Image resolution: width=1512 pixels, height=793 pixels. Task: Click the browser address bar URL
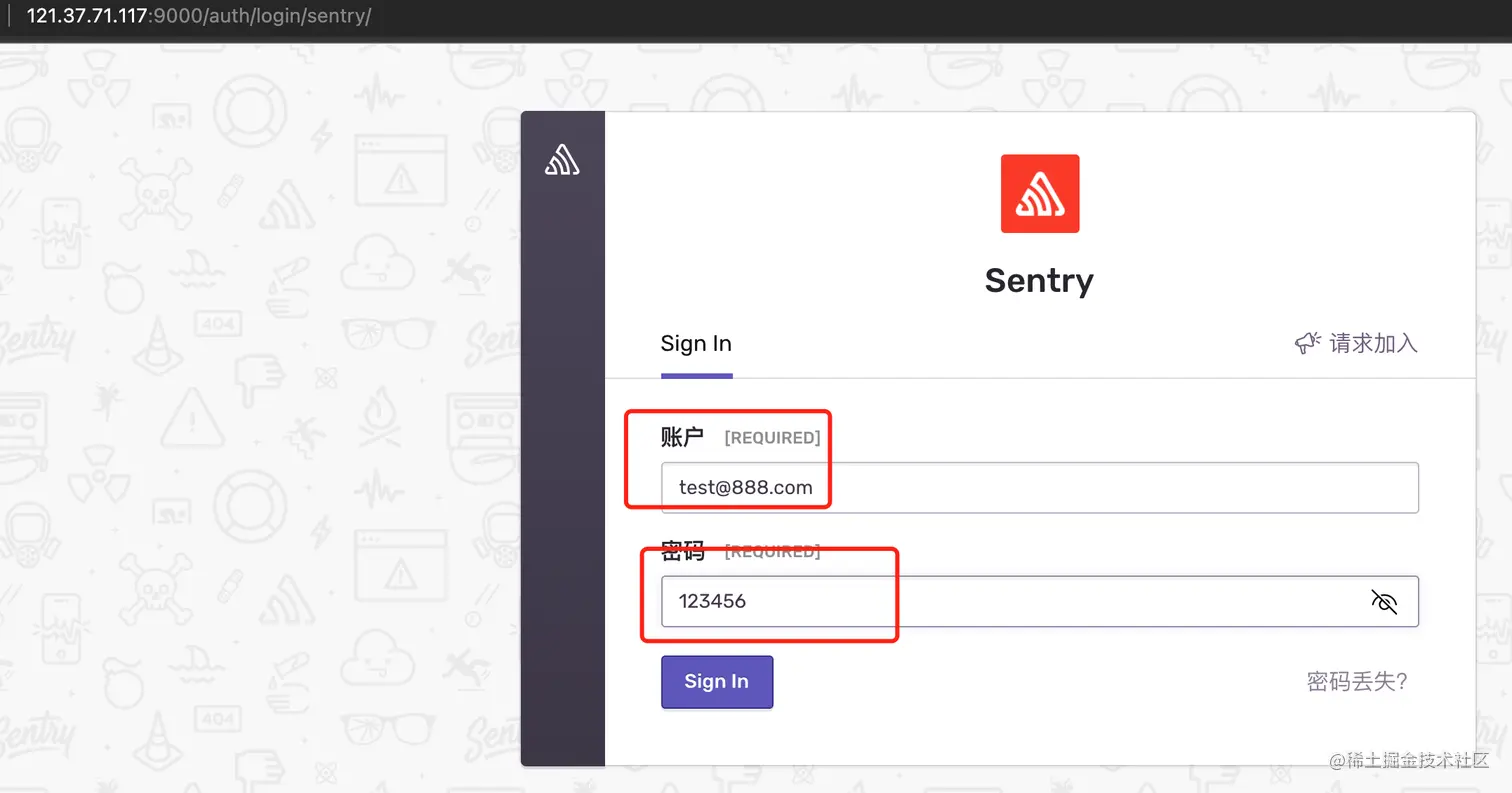tap(199, 17)
